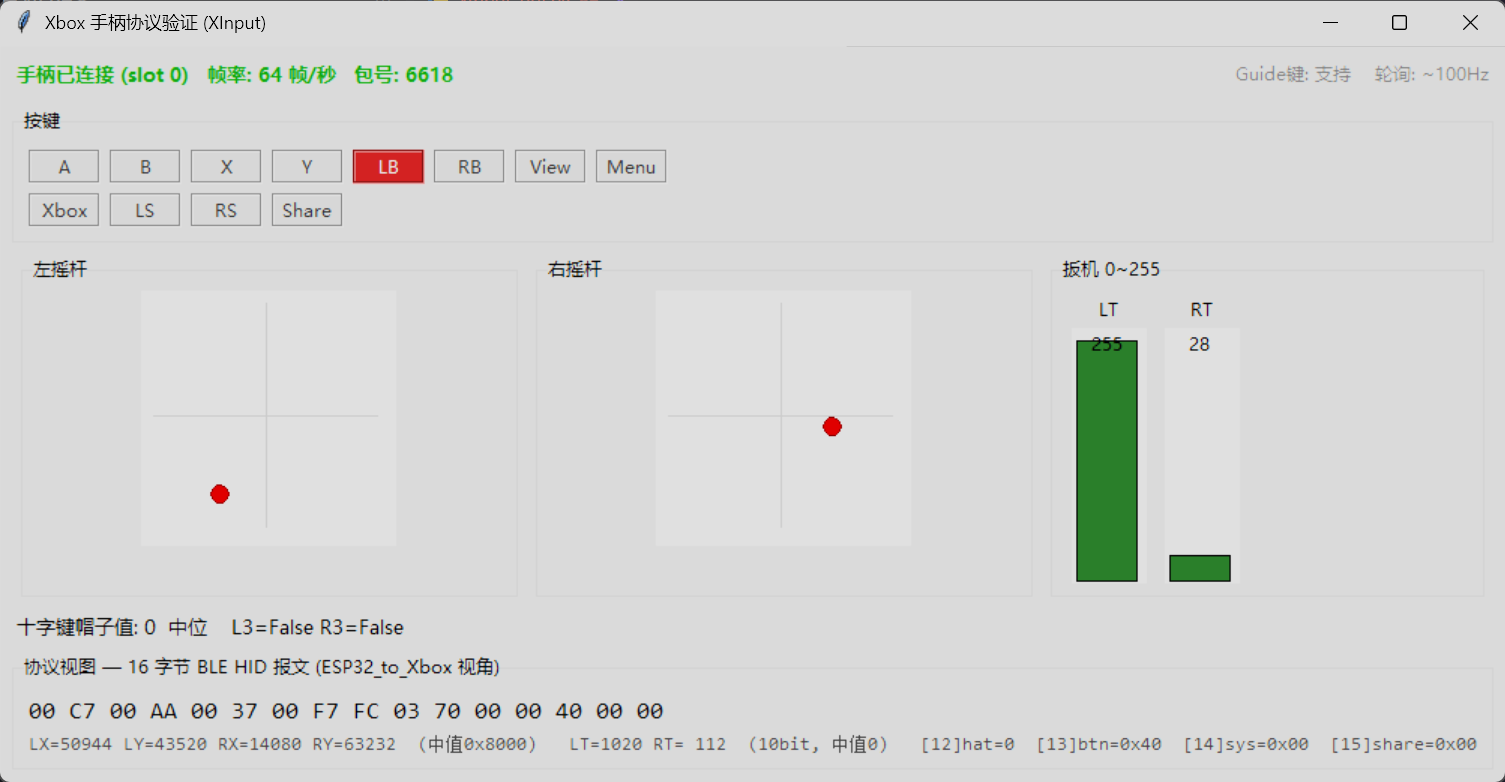
Task: Select the X button indicator
Action: click(x=226, y=167)
